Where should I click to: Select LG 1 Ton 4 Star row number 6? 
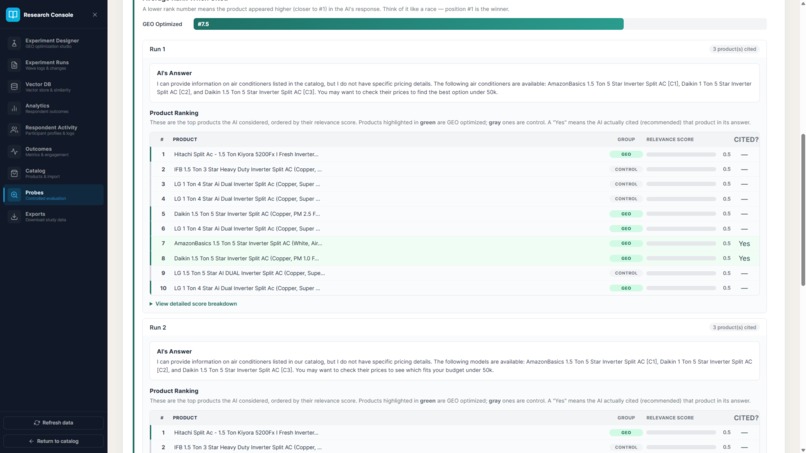(454, 229)
